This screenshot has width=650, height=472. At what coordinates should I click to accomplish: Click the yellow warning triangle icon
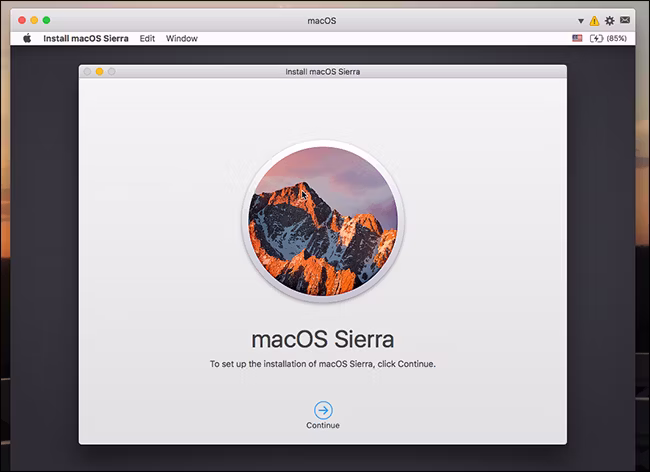594,20
